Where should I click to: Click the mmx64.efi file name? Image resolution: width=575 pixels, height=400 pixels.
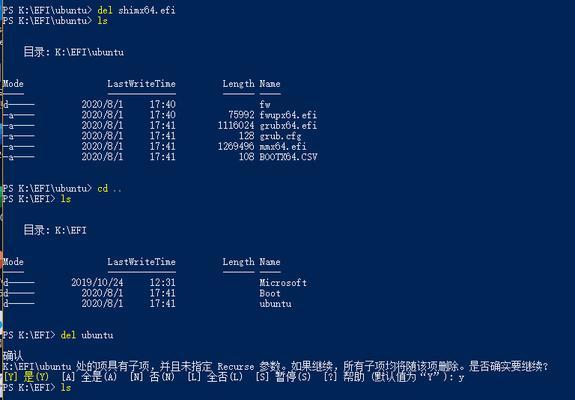click(x=283, y=146)
